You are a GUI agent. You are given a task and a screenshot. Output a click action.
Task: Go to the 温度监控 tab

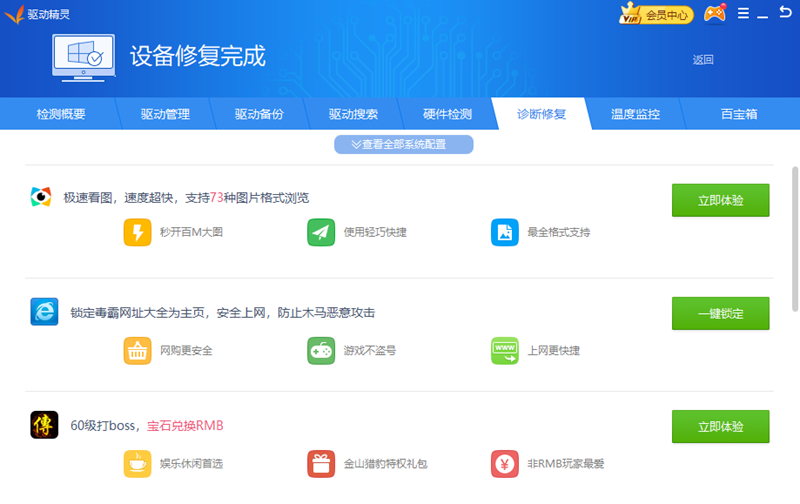[636, 114]
